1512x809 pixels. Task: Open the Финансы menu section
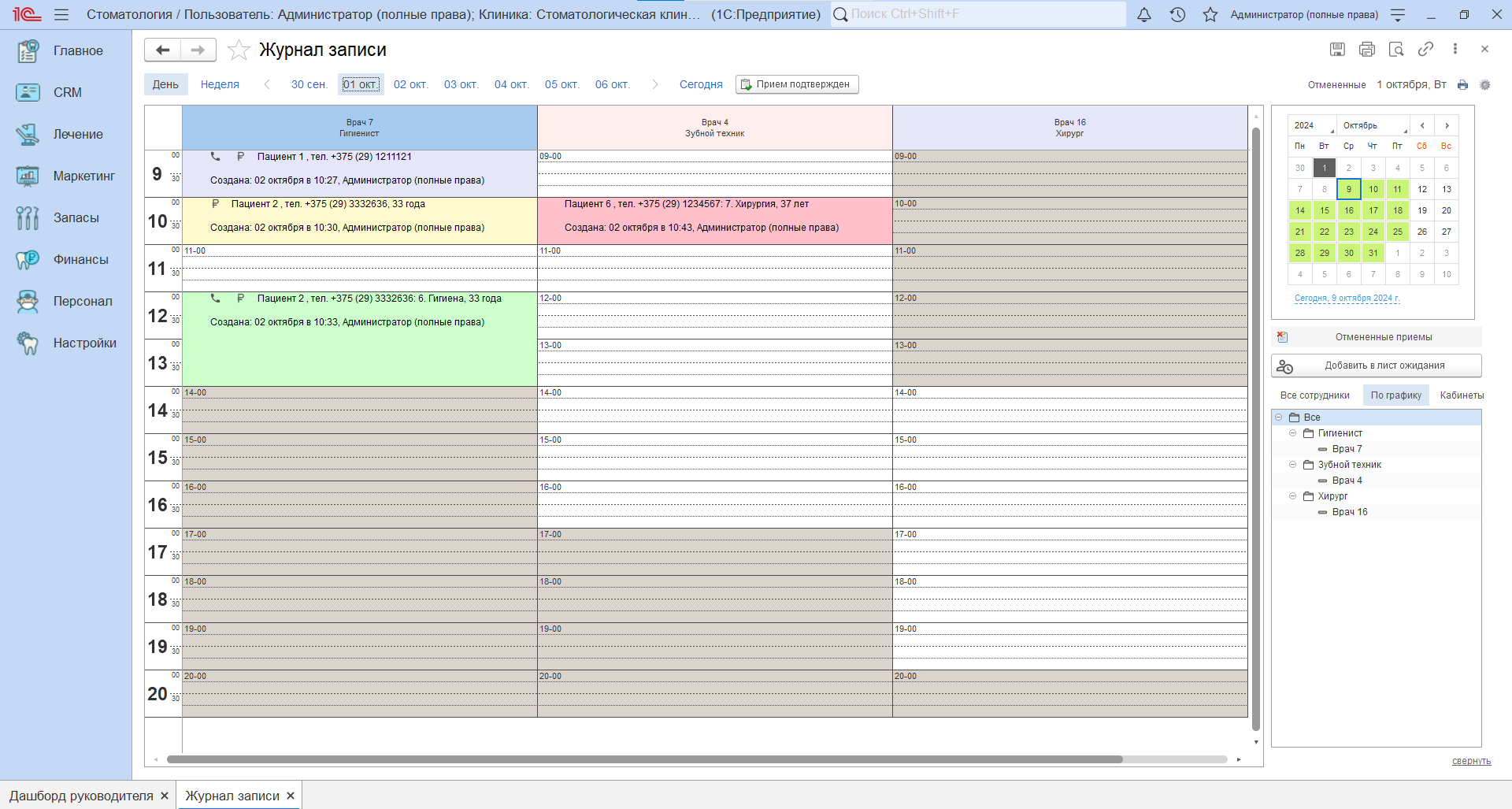80,260
